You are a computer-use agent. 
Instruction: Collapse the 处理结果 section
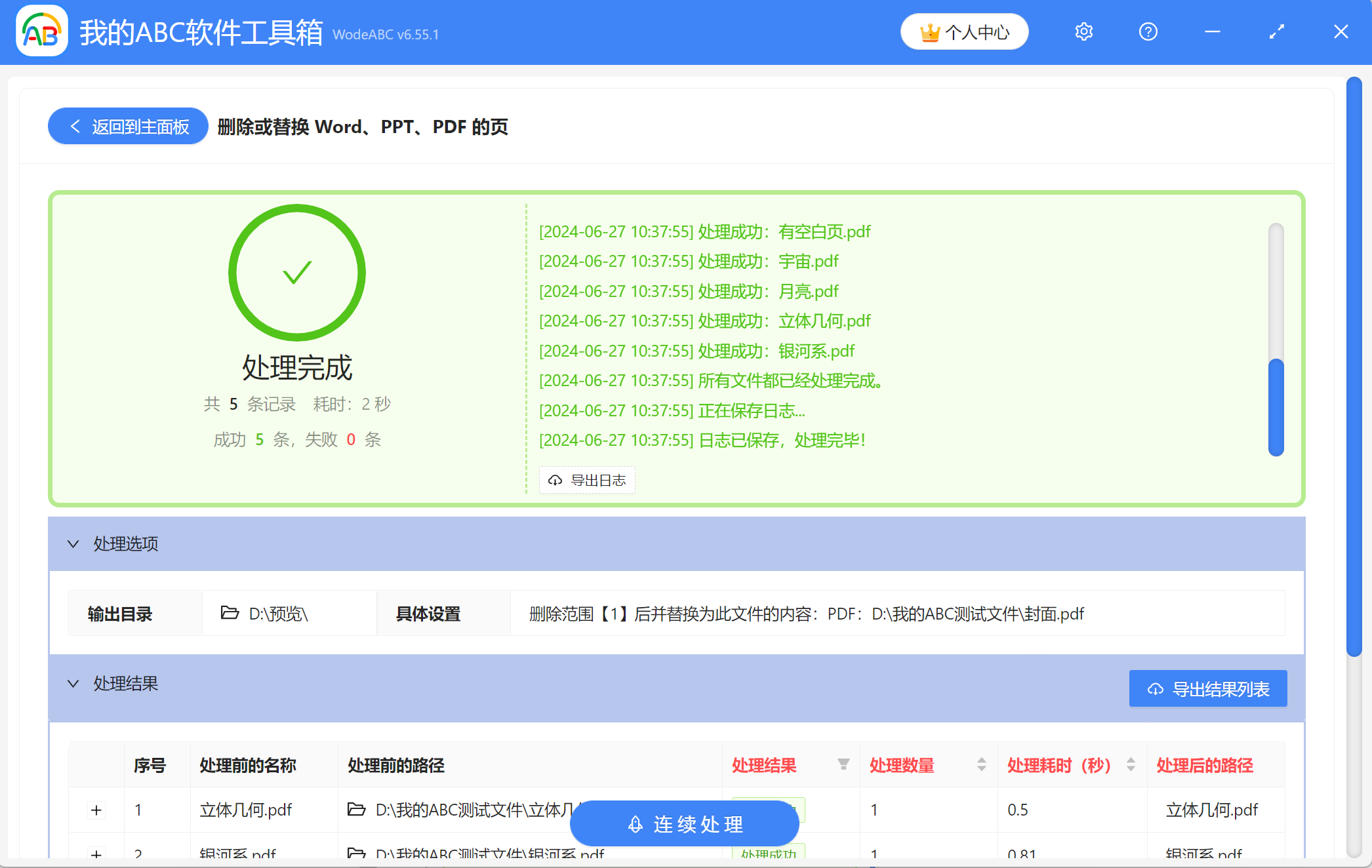73,684
